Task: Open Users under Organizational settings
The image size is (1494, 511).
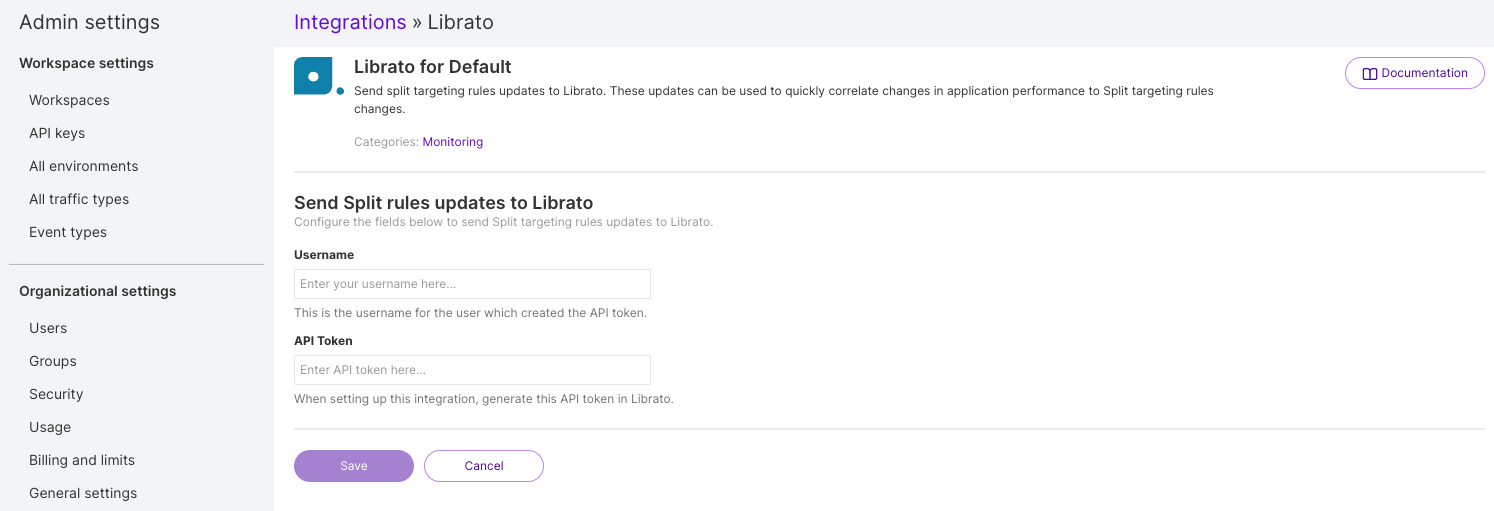Action: tap(48, 328)
